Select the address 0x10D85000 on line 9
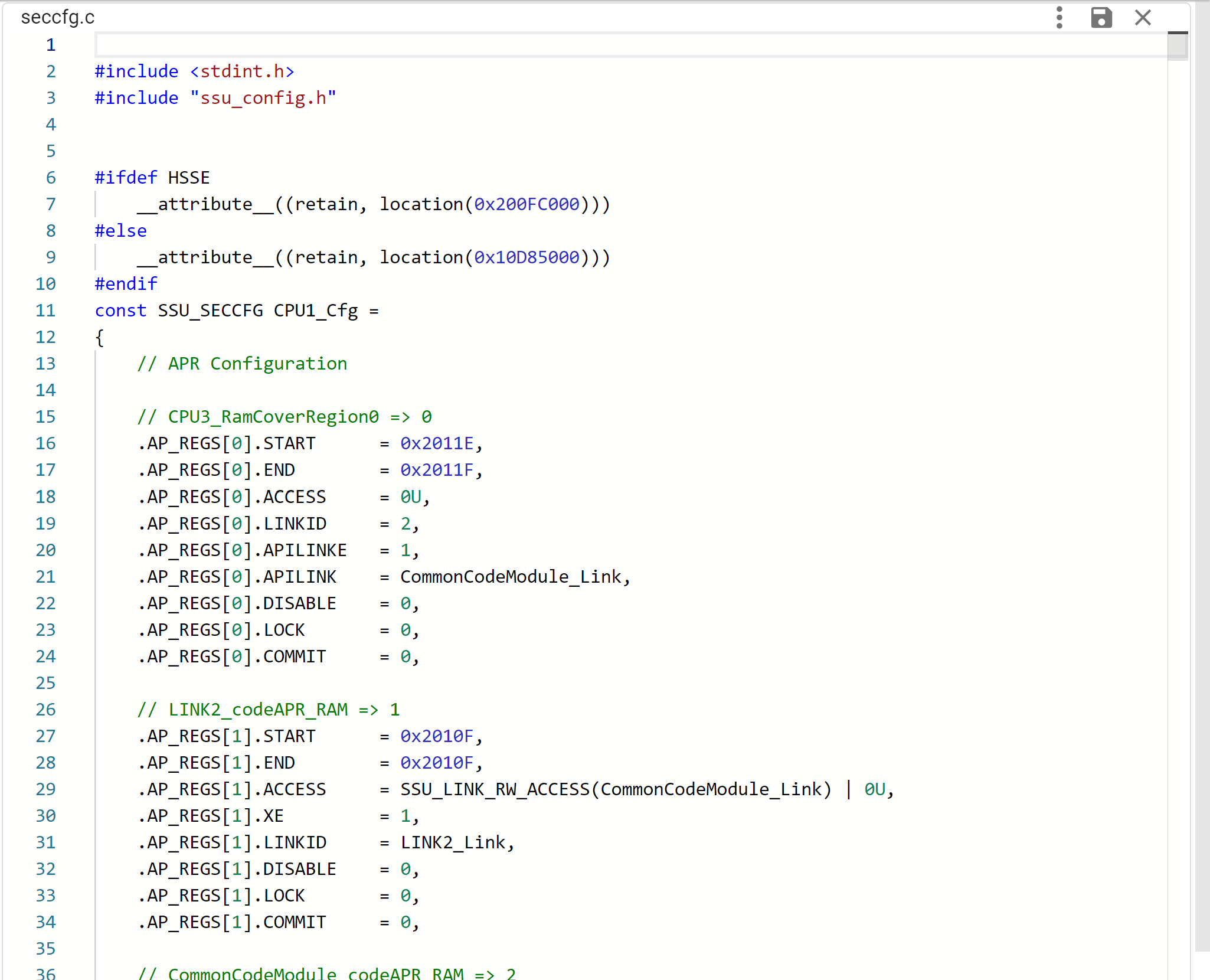This screenshot has height=980, width=1210. [x=527, y=257]
